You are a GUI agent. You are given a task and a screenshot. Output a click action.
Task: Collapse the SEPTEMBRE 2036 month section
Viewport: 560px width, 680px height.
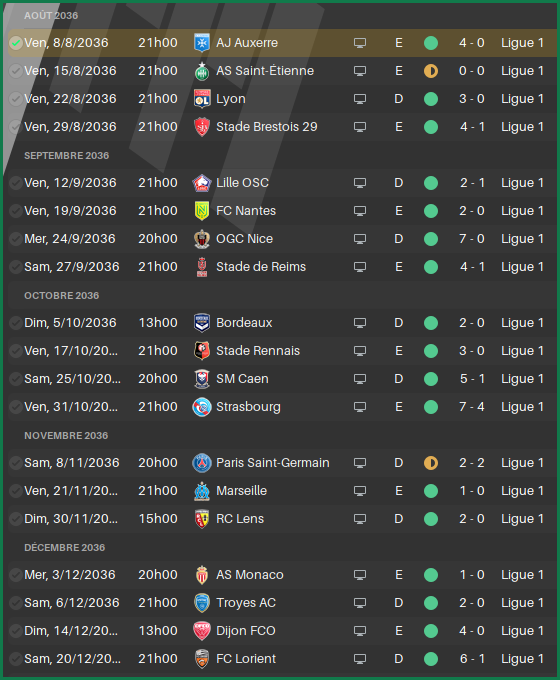click(x=66, y=156)
